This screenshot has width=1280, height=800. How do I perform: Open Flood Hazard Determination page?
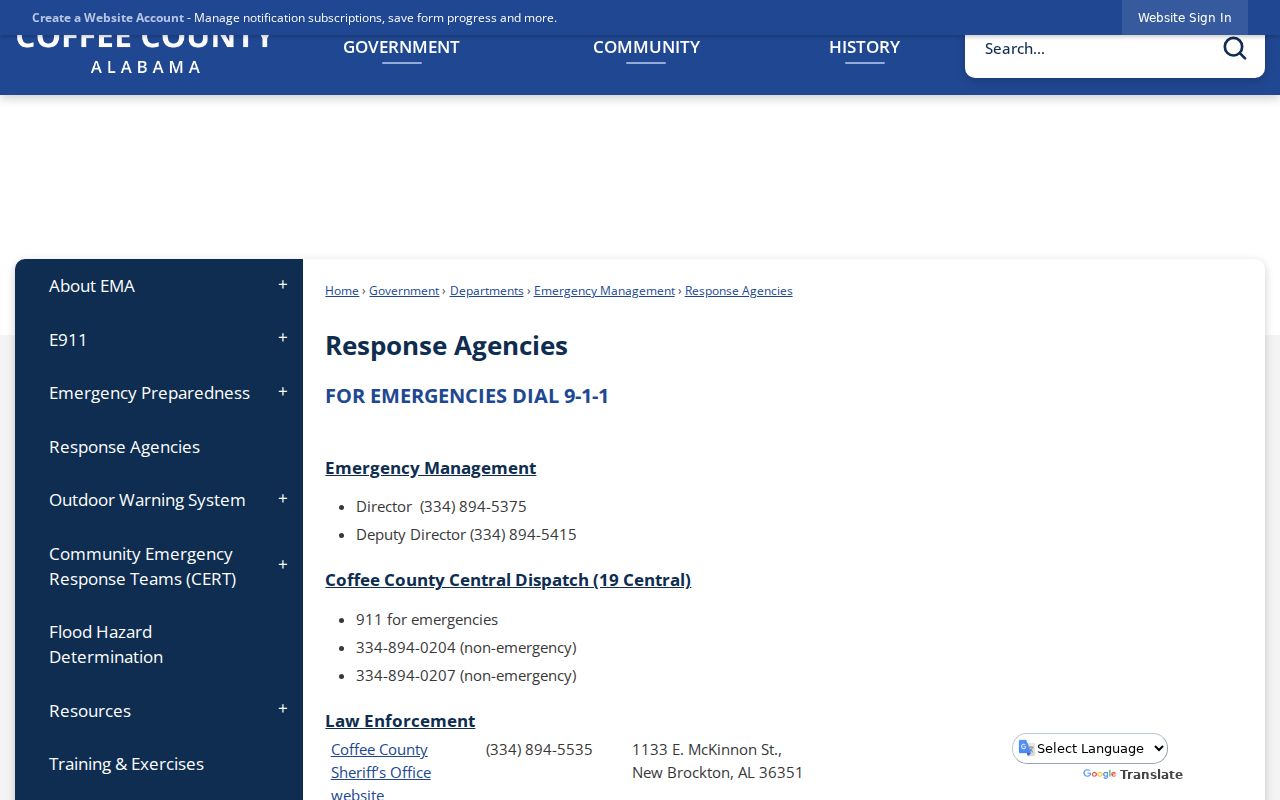pyautogui.click(x=106, y=644)
